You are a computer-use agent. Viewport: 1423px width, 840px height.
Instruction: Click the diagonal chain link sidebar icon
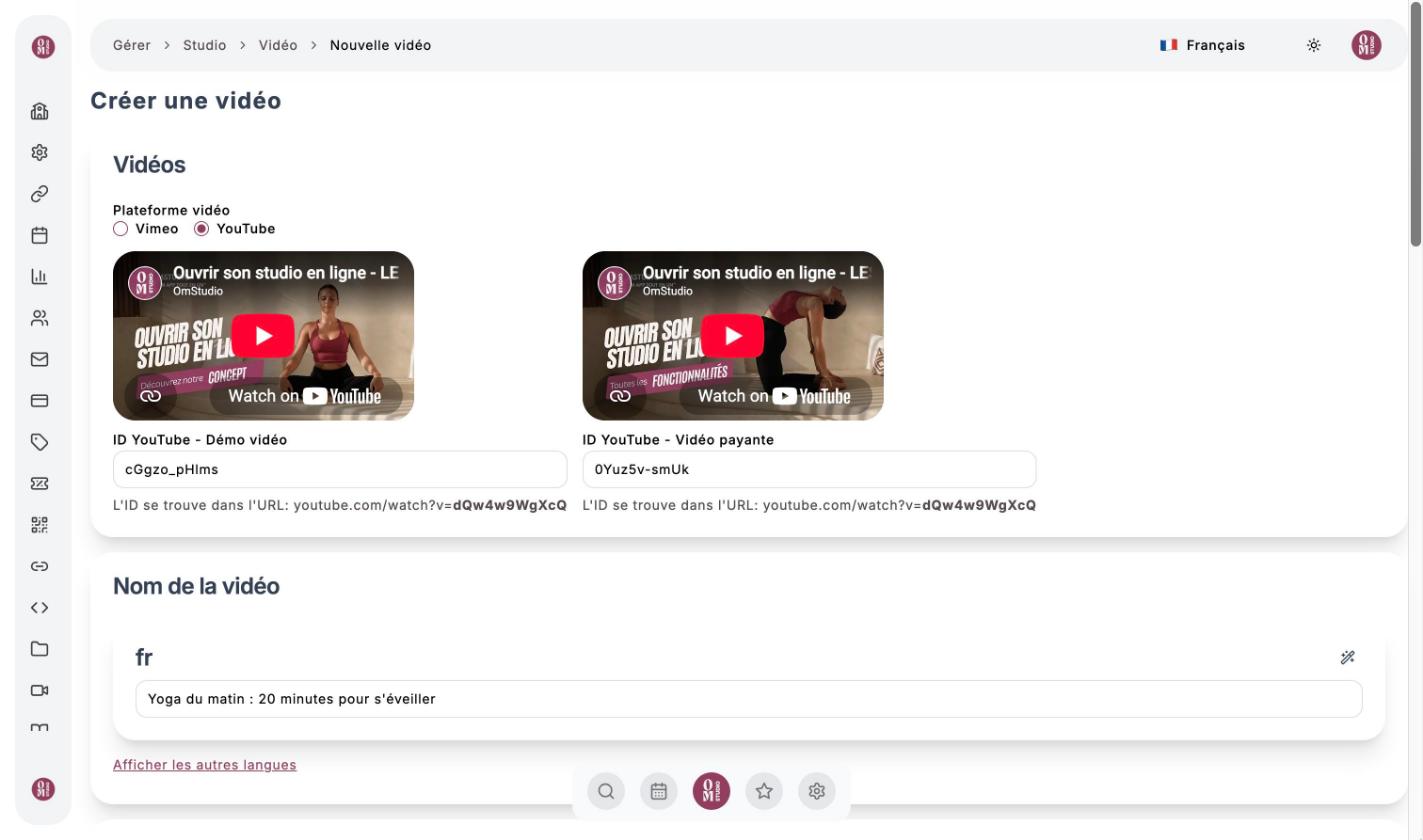pos(39,194)
